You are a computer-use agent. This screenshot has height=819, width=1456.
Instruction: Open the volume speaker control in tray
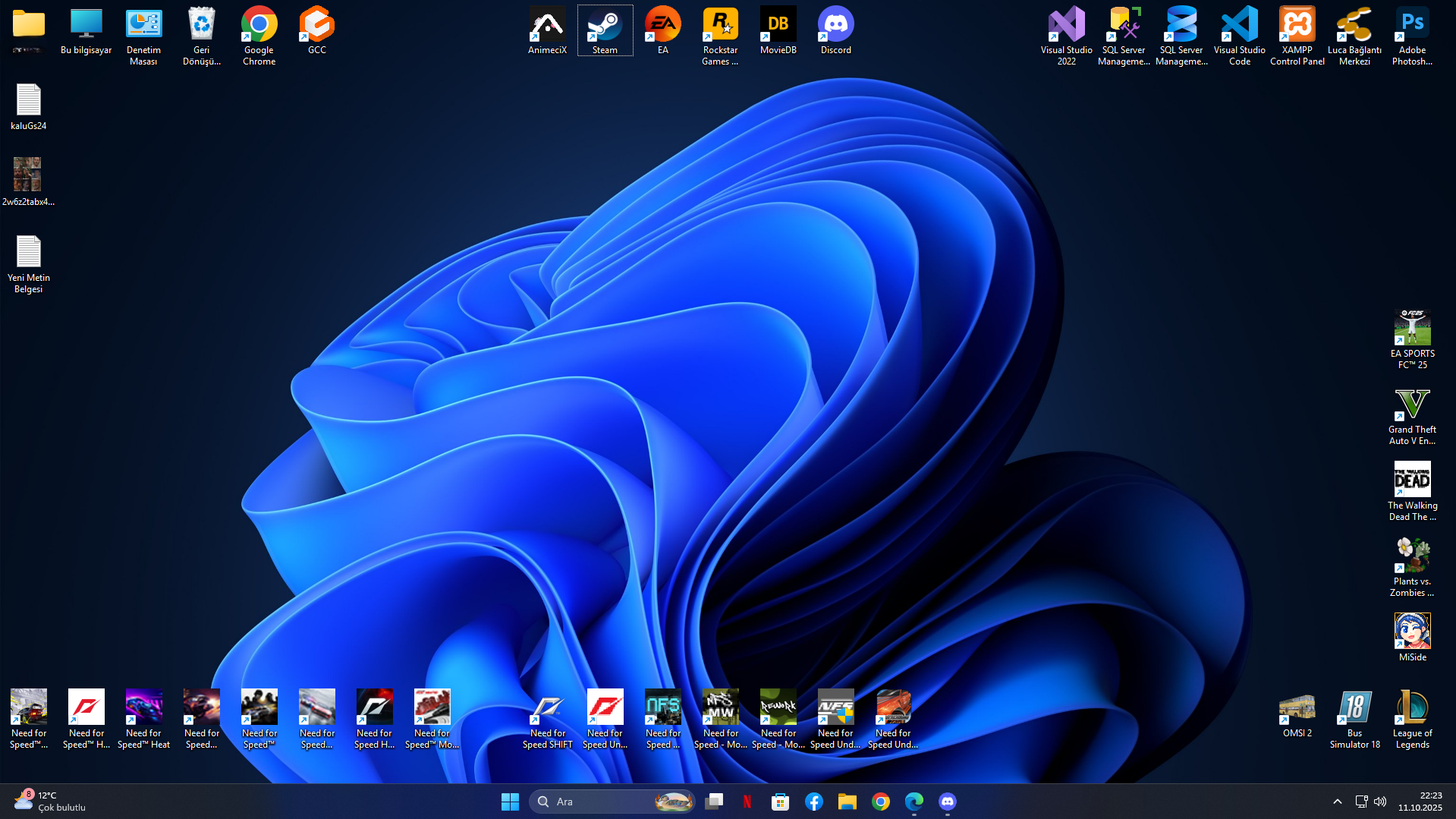[1380, 802]
